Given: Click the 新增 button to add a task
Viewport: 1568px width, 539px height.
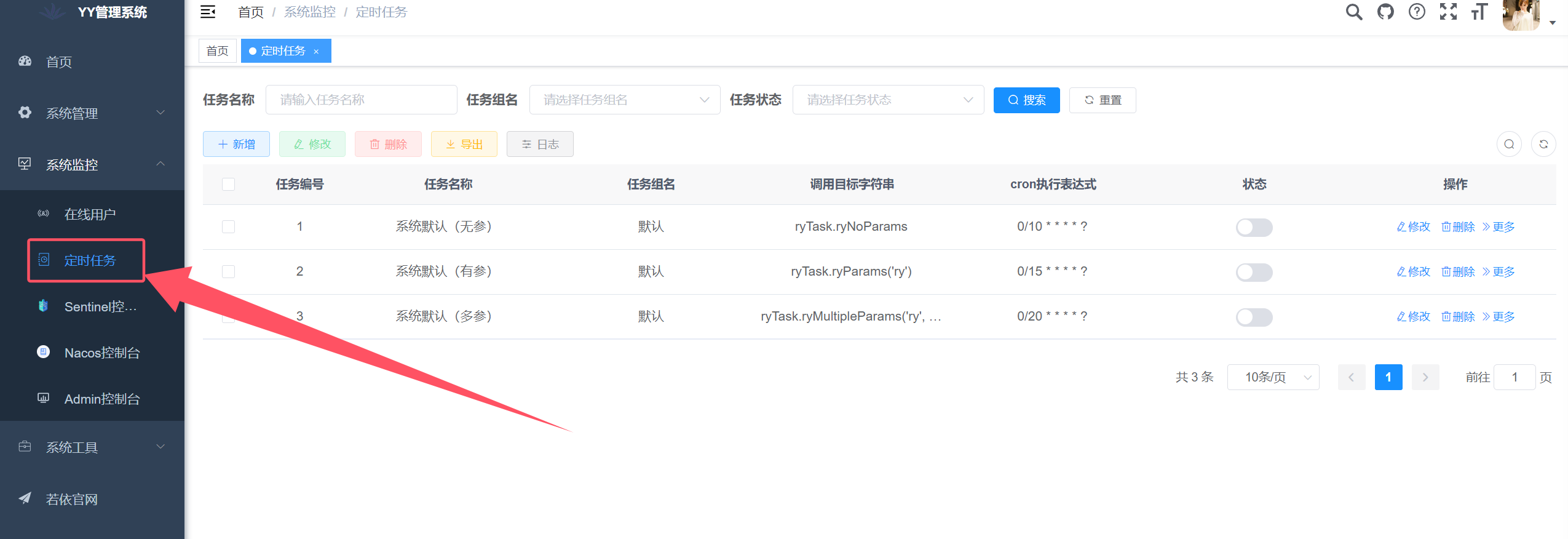Looking at the screenshot, I should [x=236, y=145].
